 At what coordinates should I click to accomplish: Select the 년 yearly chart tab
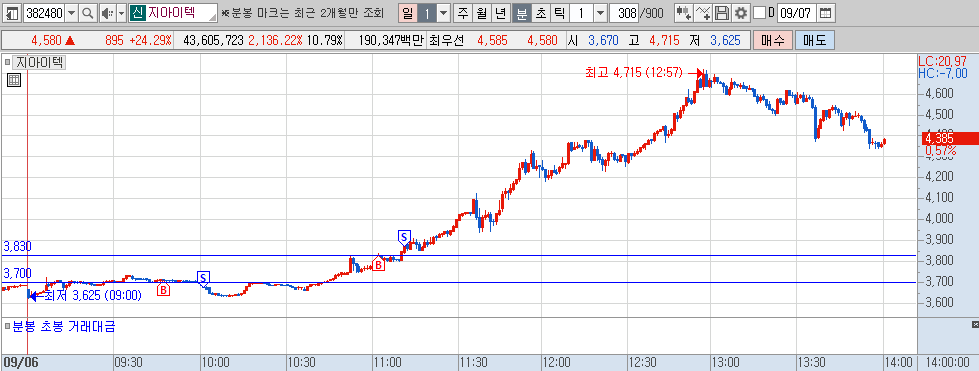point(501,12)
